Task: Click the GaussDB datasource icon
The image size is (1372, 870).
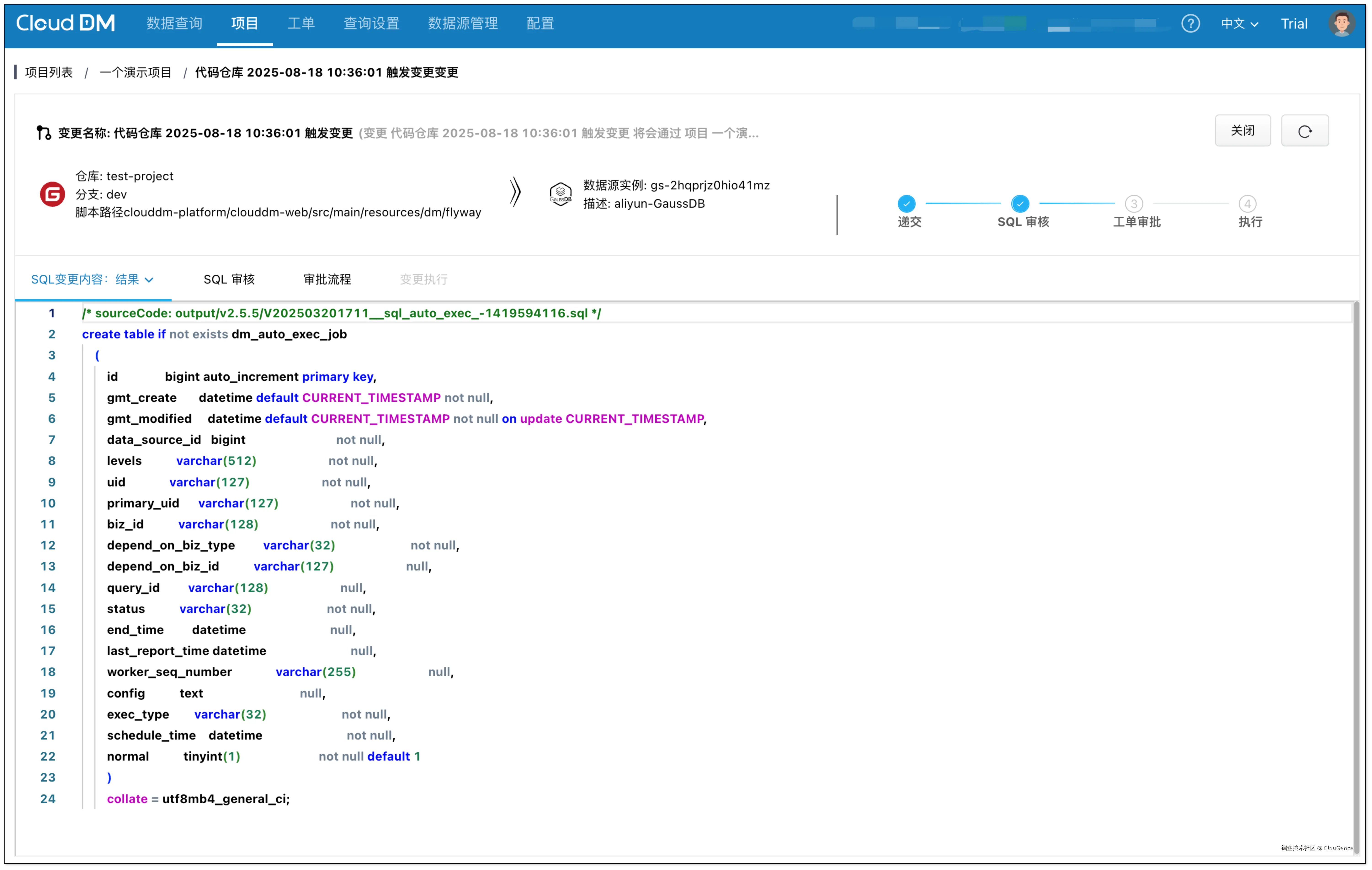Action: pos(560,194)
